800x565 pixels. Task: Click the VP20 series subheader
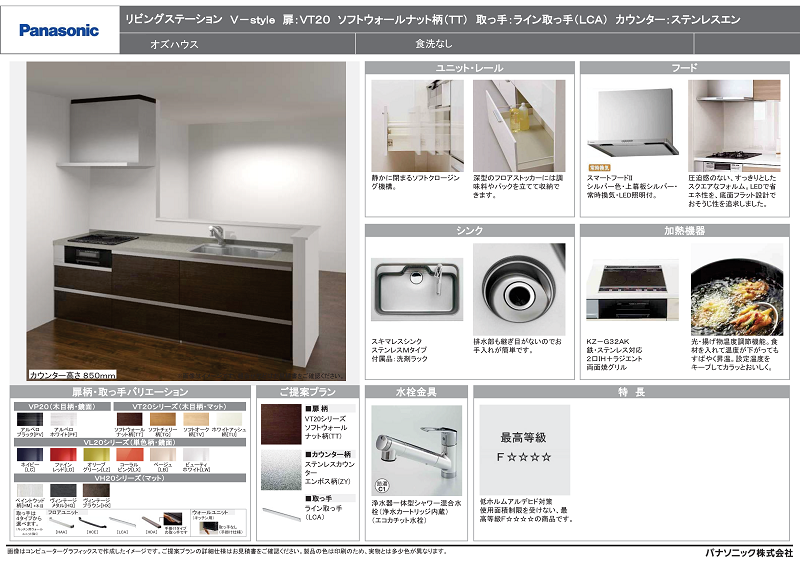[62, 407]
